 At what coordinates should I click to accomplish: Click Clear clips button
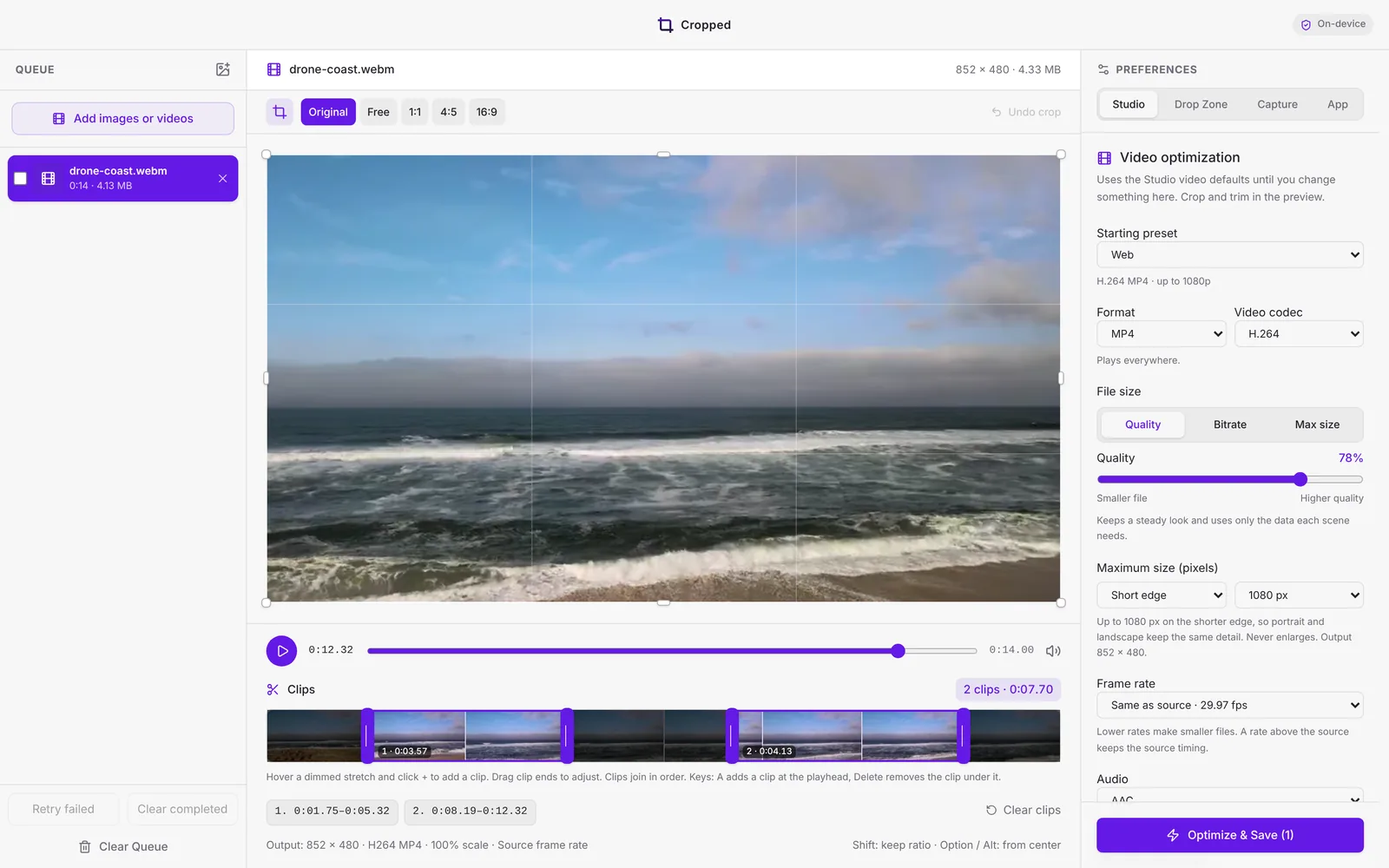click(x=1023, y=810)
